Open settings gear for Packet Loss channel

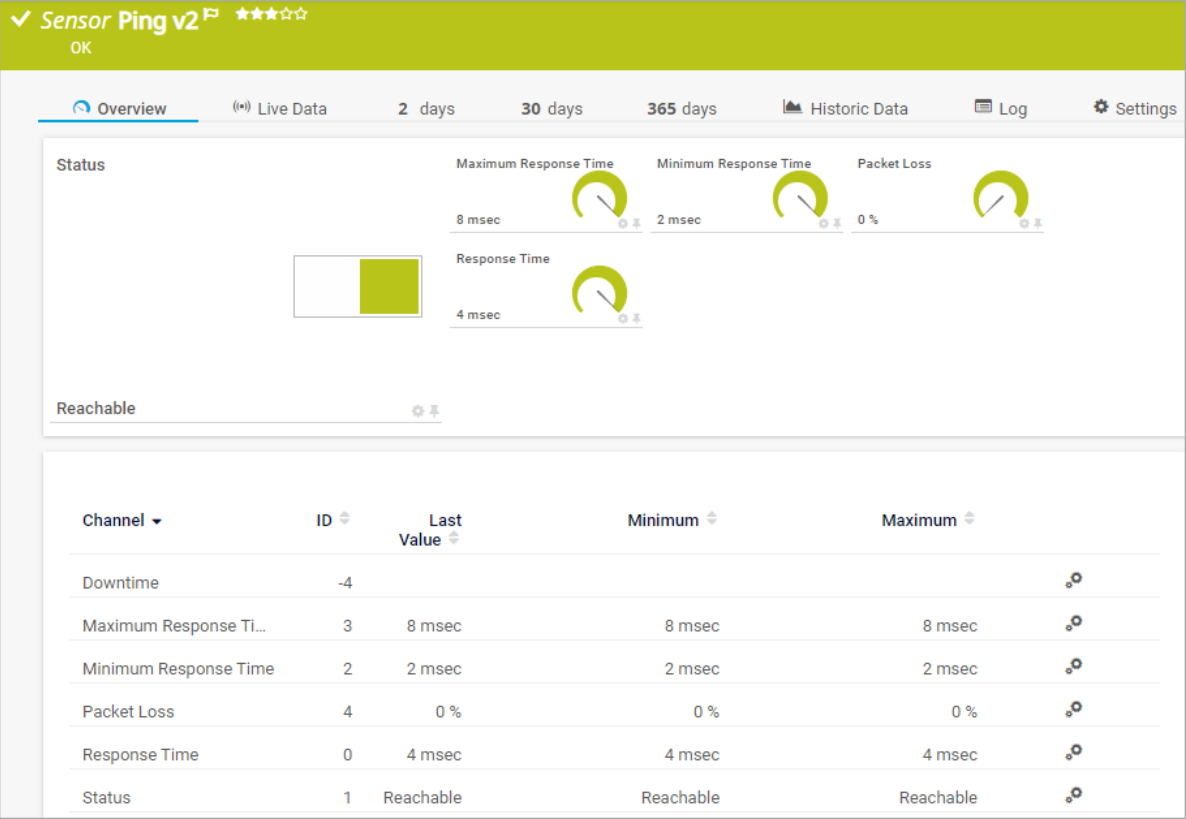pyautogui.click(x=1073, y=709)
